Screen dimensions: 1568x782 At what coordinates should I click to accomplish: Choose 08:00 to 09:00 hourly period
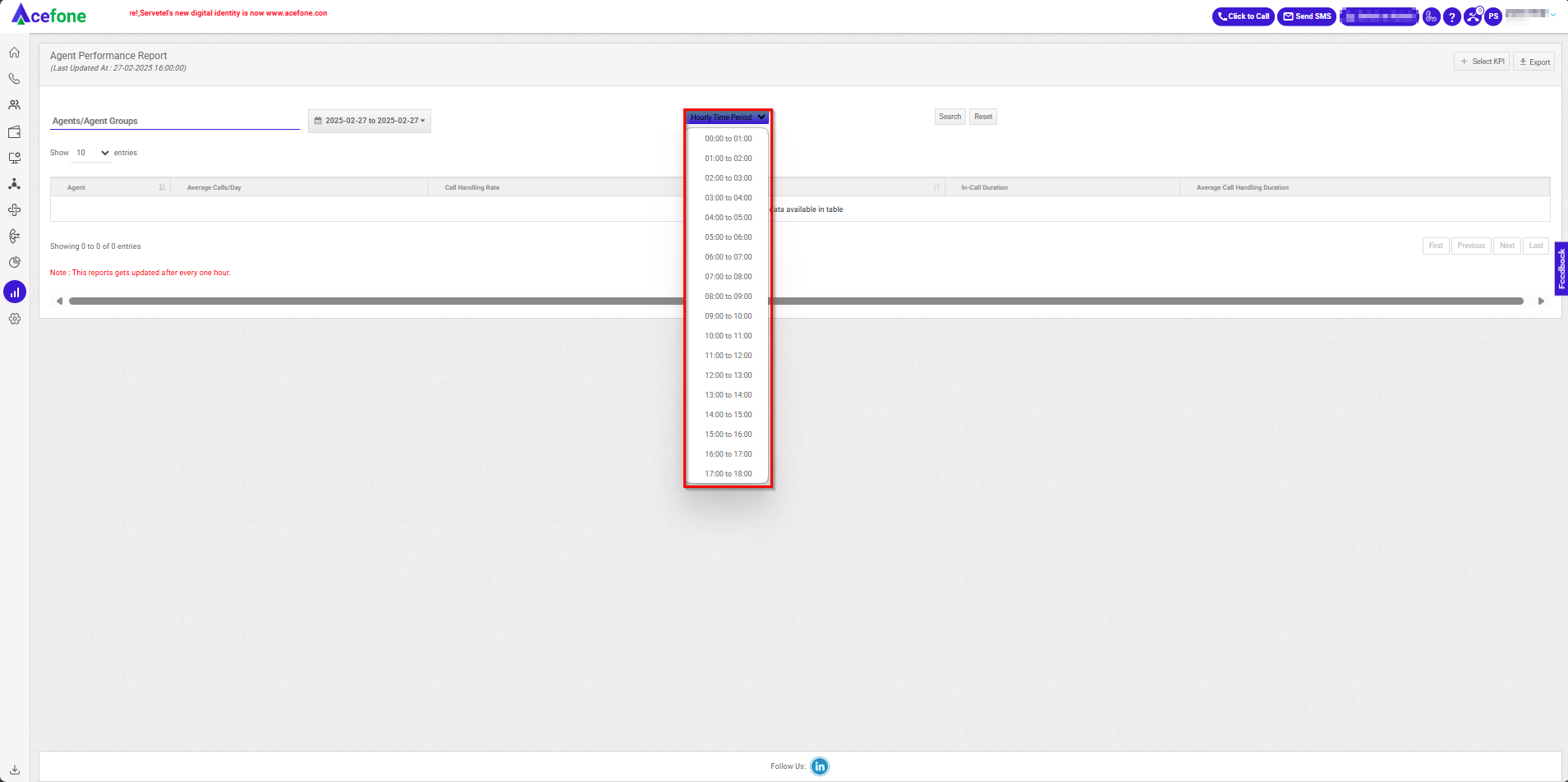(728, 297)
